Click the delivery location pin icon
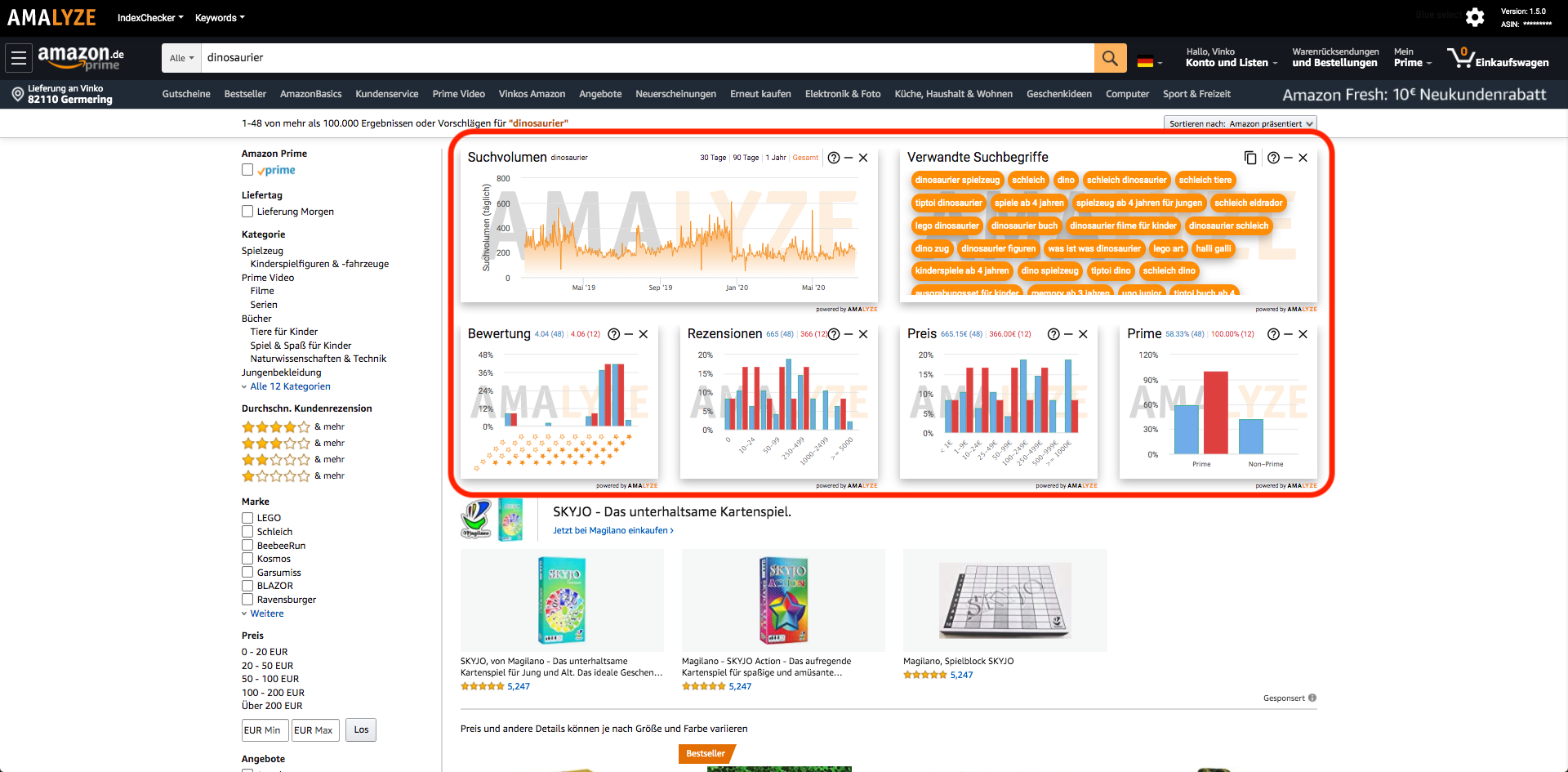This screenshot has width=1568, height=772. click(17, 94)
